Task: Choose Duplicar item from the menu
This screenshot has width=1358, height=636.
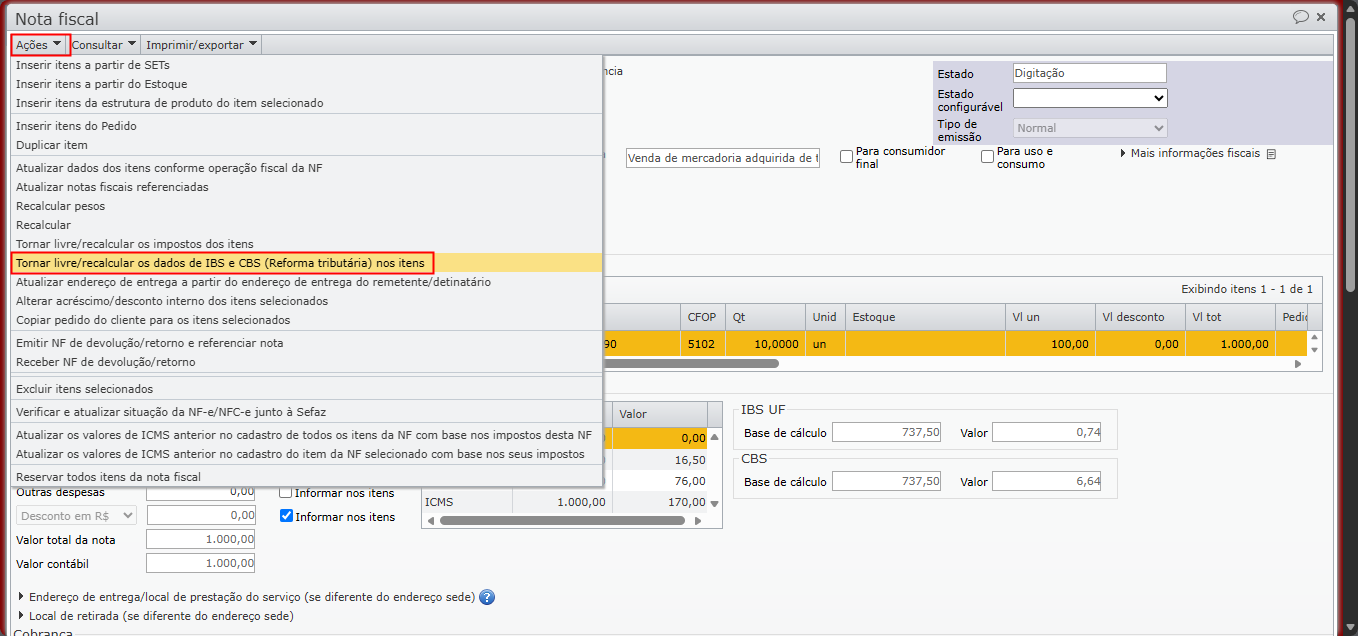Action: [306, 145]
